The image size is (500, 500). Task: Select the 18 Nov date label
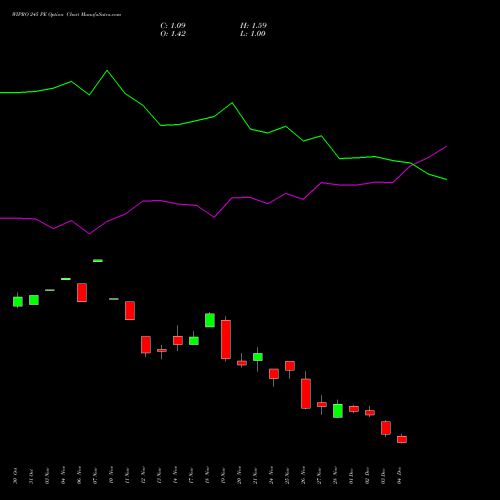pos(207,476)
